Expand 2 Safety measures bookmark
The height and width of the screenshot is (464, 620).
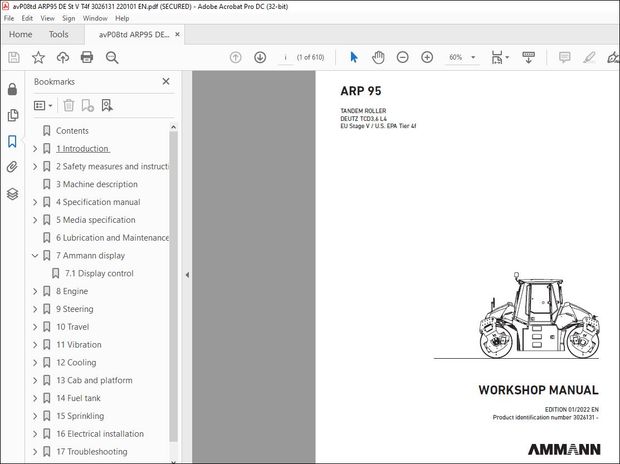coord(35,167)
